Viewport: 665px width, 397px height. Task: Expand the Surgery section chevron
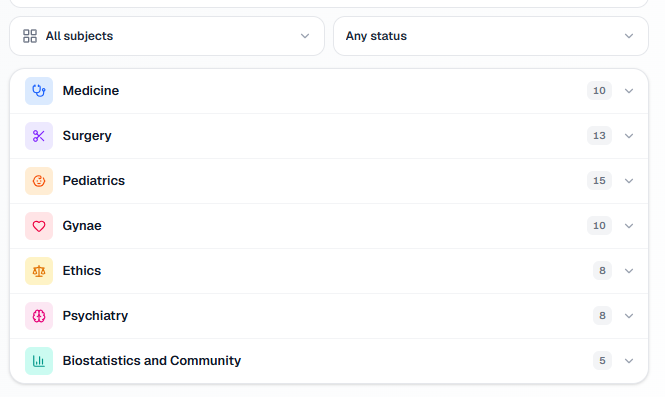629,136
